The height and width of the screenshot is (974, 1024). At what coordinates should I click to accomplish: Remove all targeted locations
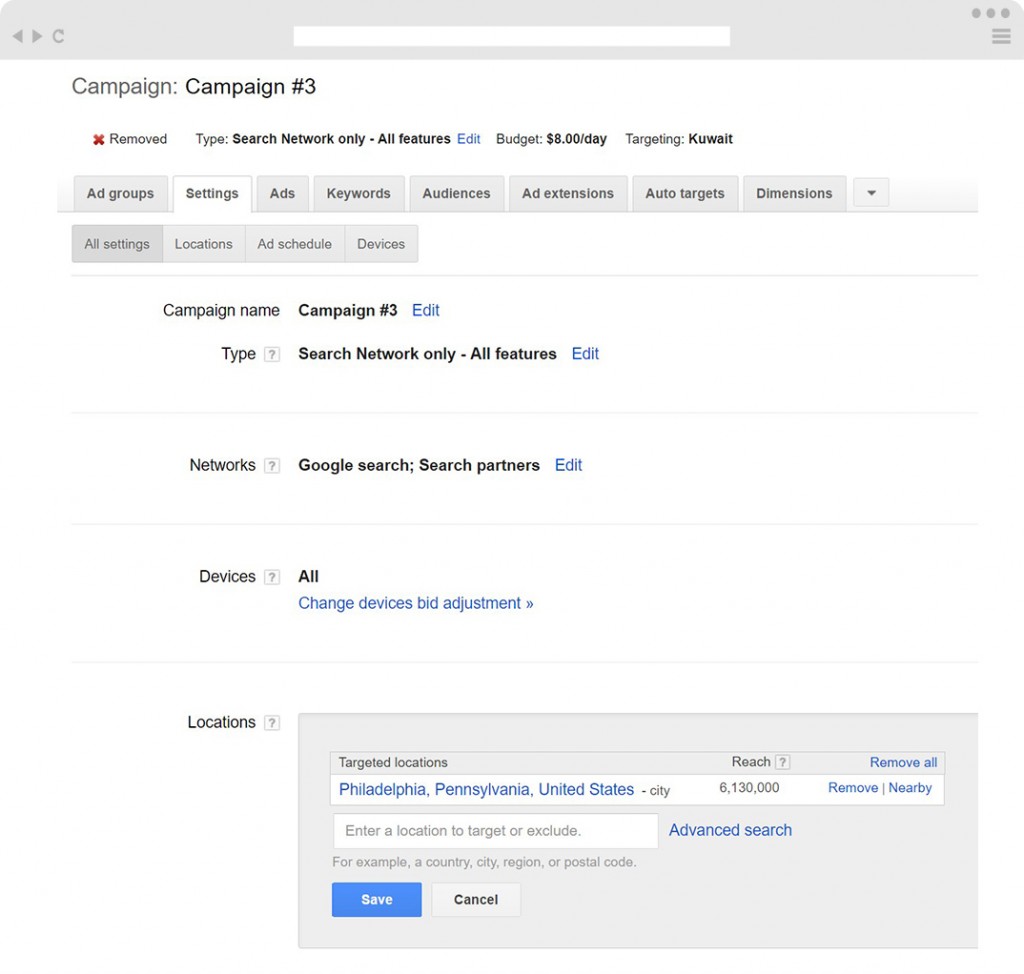[x=903, y=762]
